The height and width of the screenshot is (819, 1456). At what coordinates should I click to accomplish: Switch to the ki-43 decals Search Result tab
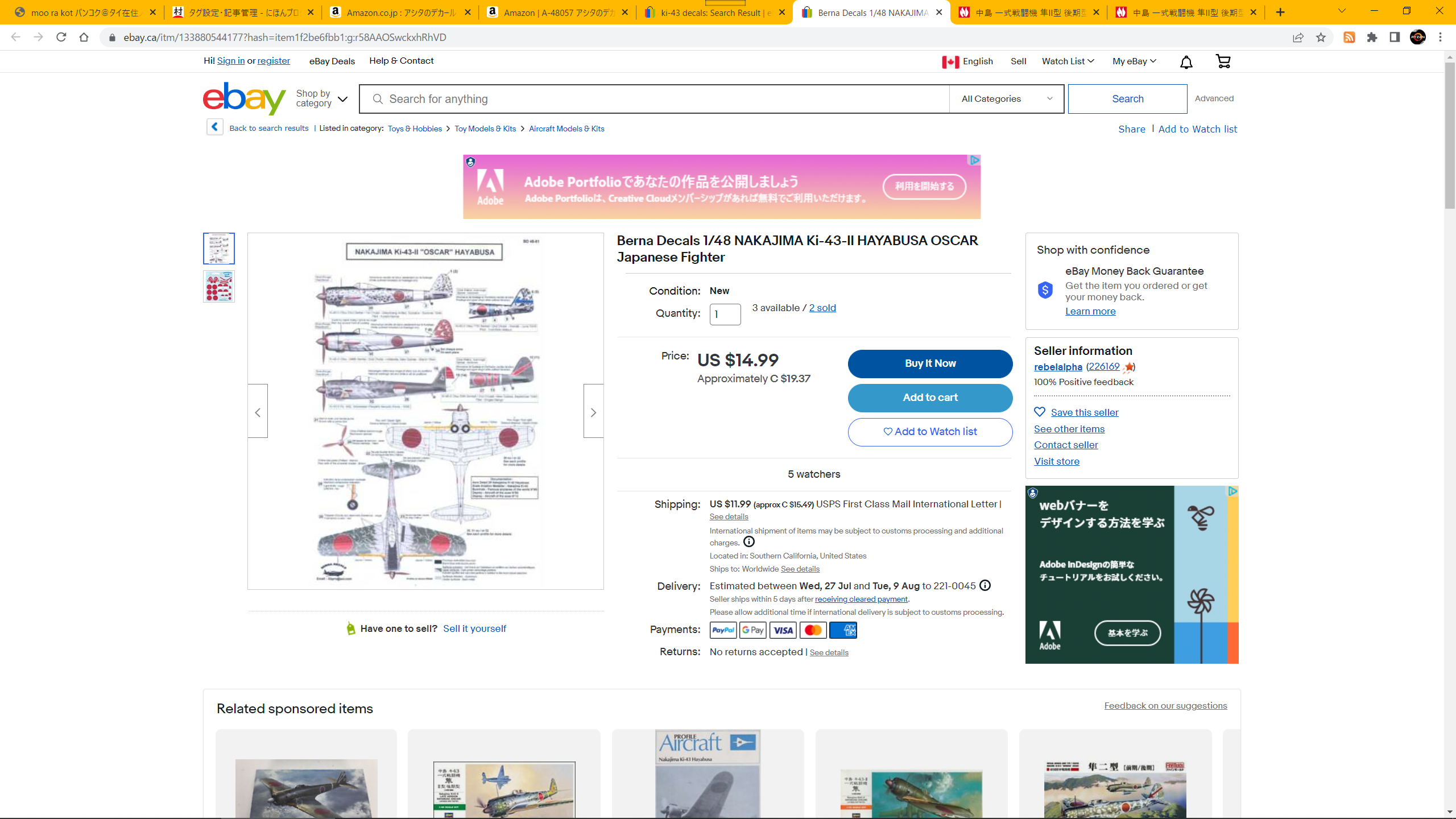point(715,13)
